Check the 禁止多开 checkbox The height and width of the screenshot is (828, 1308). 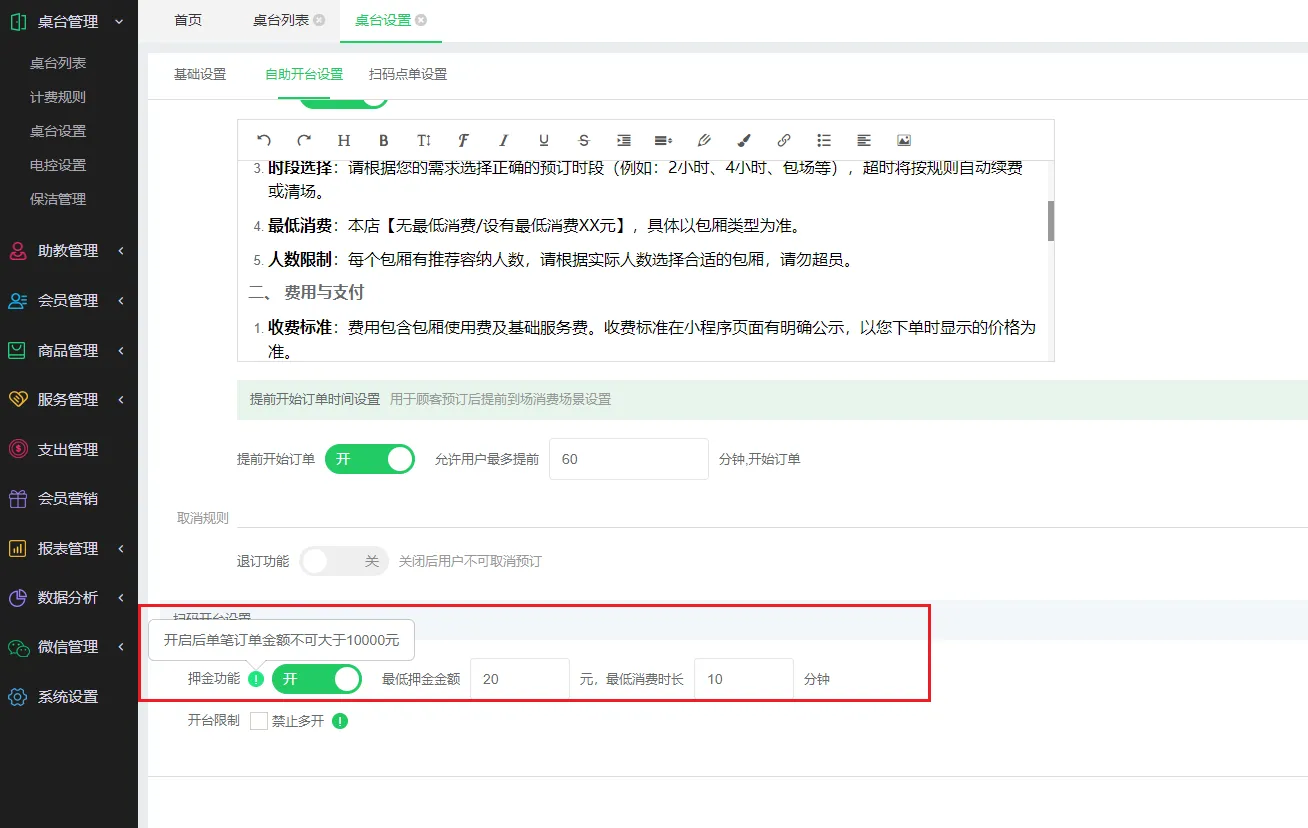pos(259,721)
